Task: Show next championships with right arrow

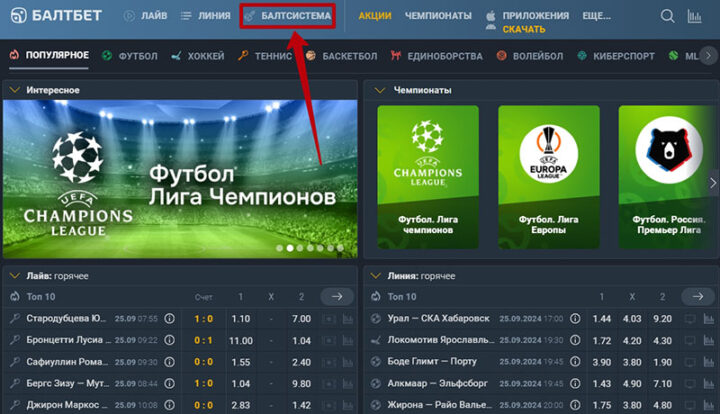Action: 713,183
